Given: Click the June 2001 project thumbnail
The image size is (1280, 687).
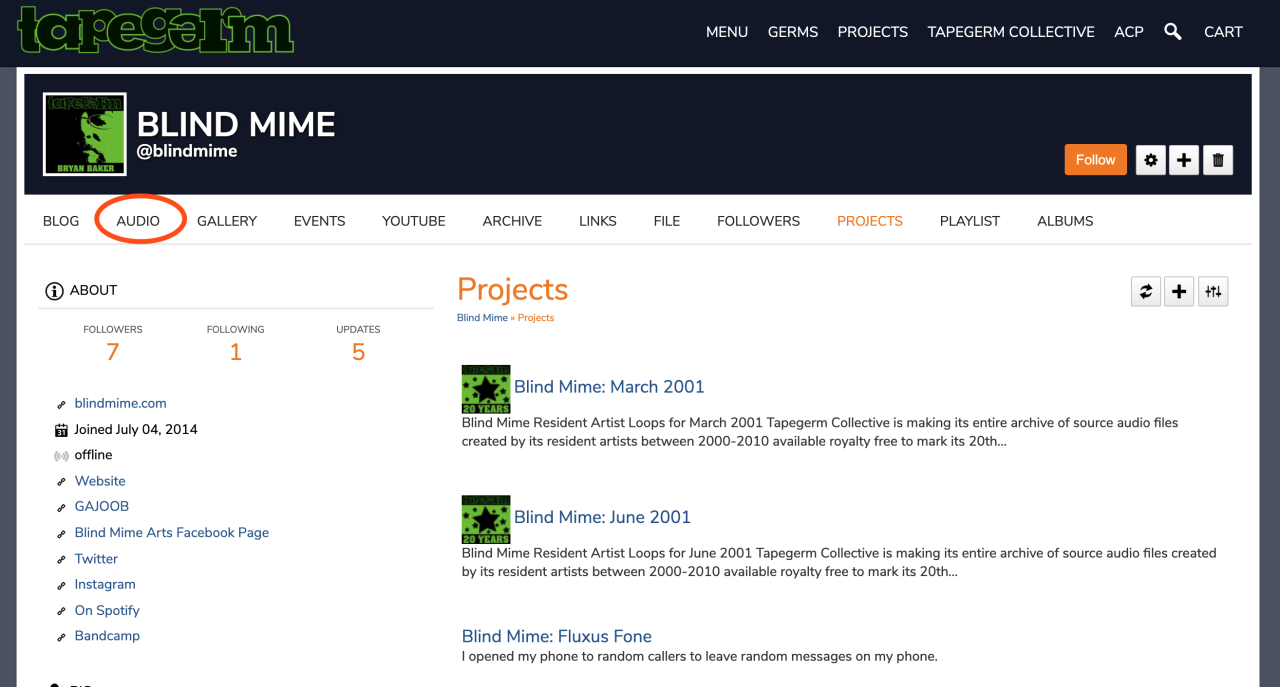Looking at the screenshot, I should 486,520.
